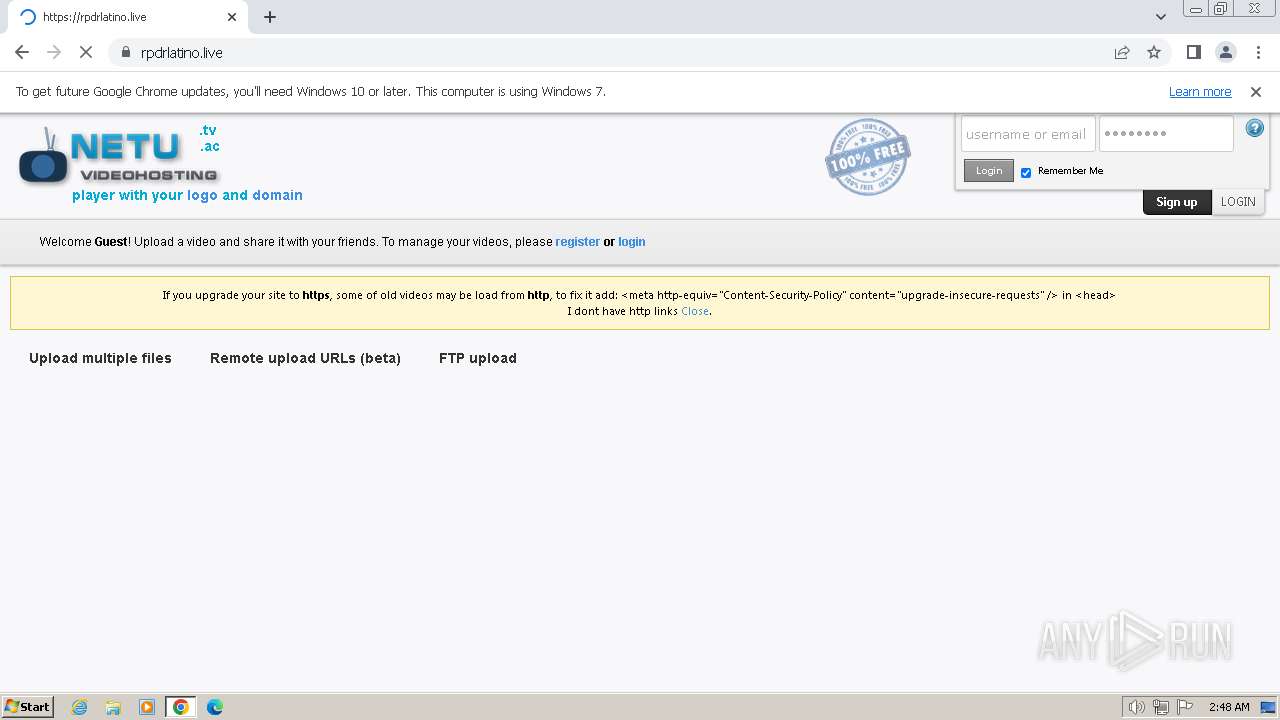Submit the gray Login button
This screenshot has height=720, width=1280.
point(989,171)
